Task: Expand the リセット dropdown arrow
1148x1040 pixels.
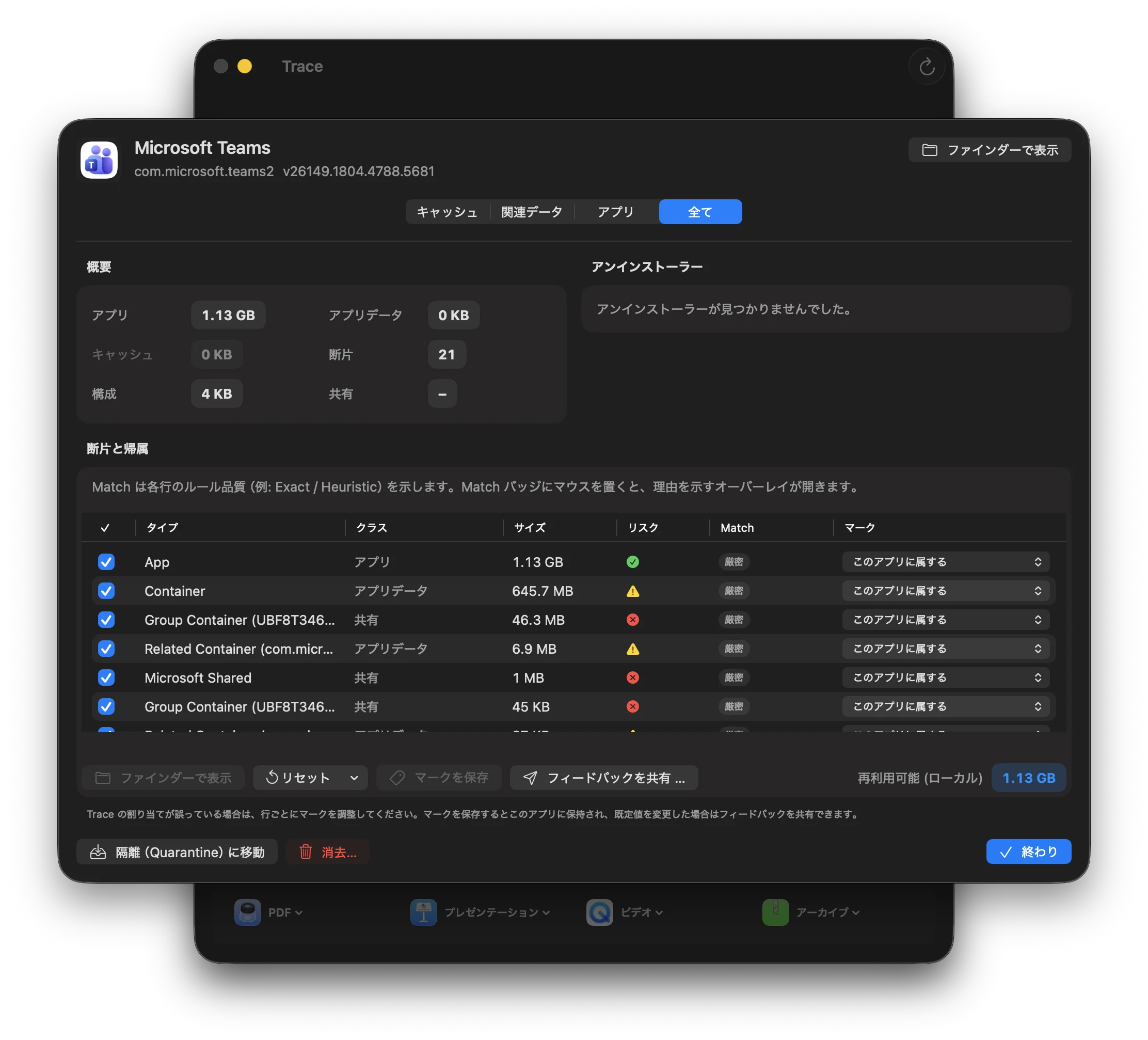Action: click(354, 778)
